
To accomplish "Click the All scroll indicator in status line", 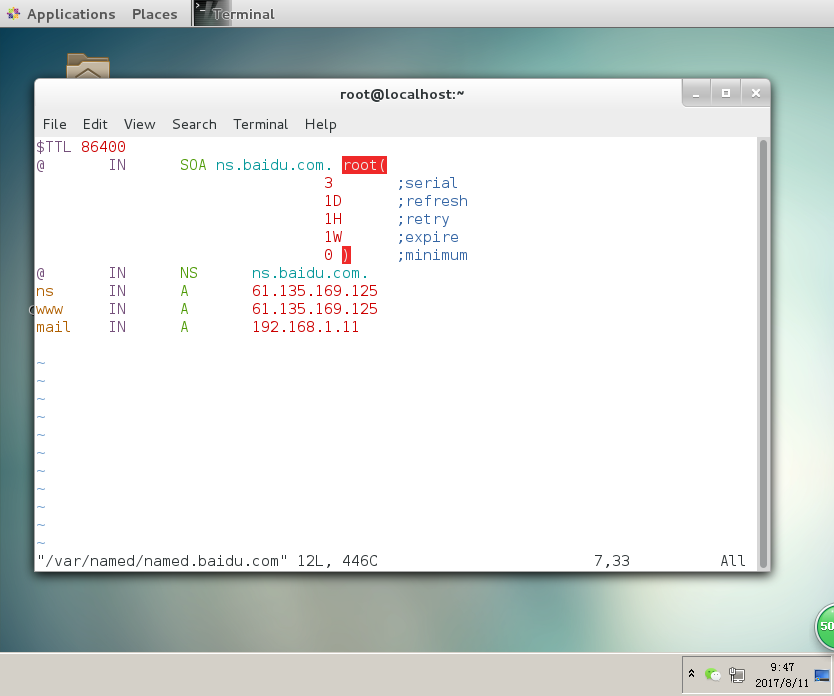I will point(733,561).
